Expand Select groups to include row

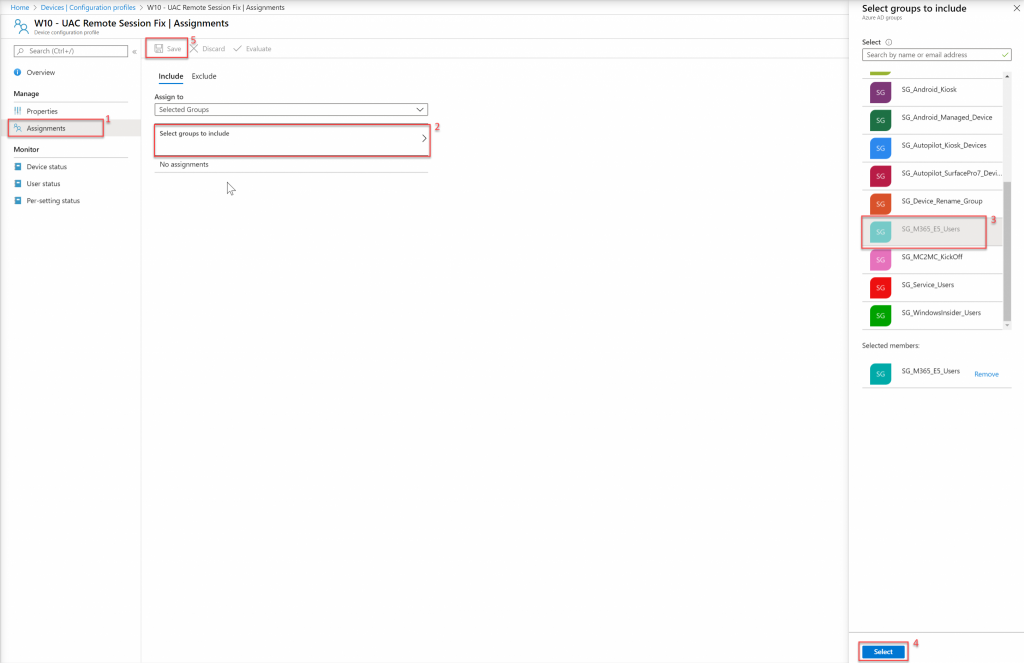(292, 139)
